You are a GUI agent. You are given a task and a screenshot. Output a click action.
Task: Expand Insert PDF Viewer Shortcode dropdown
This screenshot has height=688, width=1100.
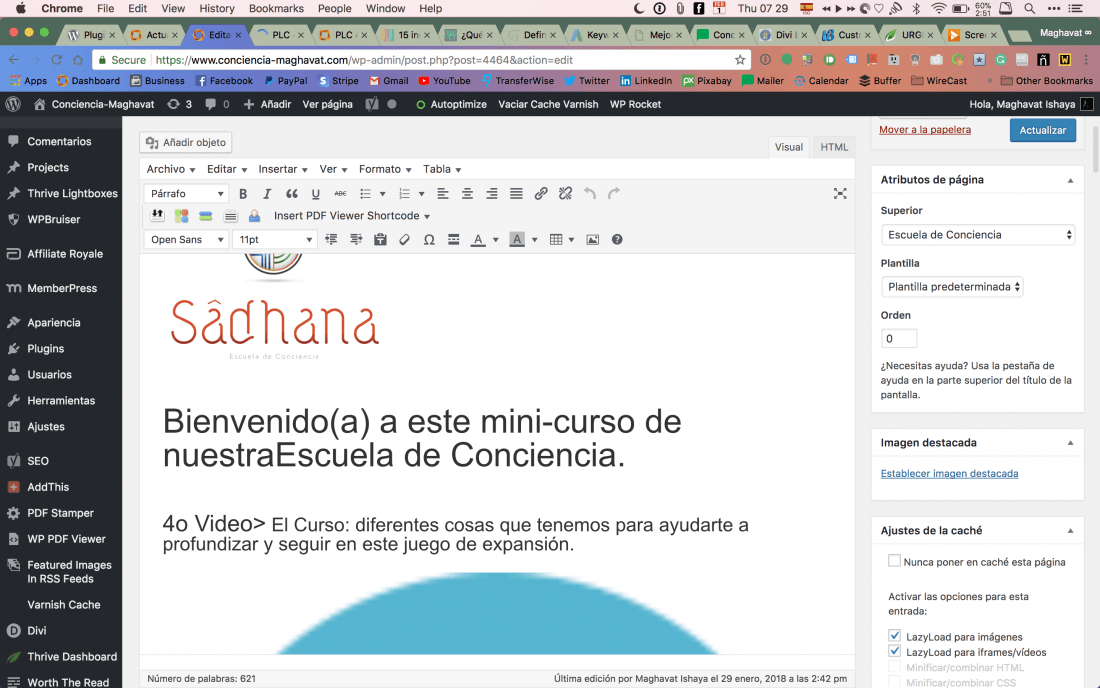coord(351,216)
